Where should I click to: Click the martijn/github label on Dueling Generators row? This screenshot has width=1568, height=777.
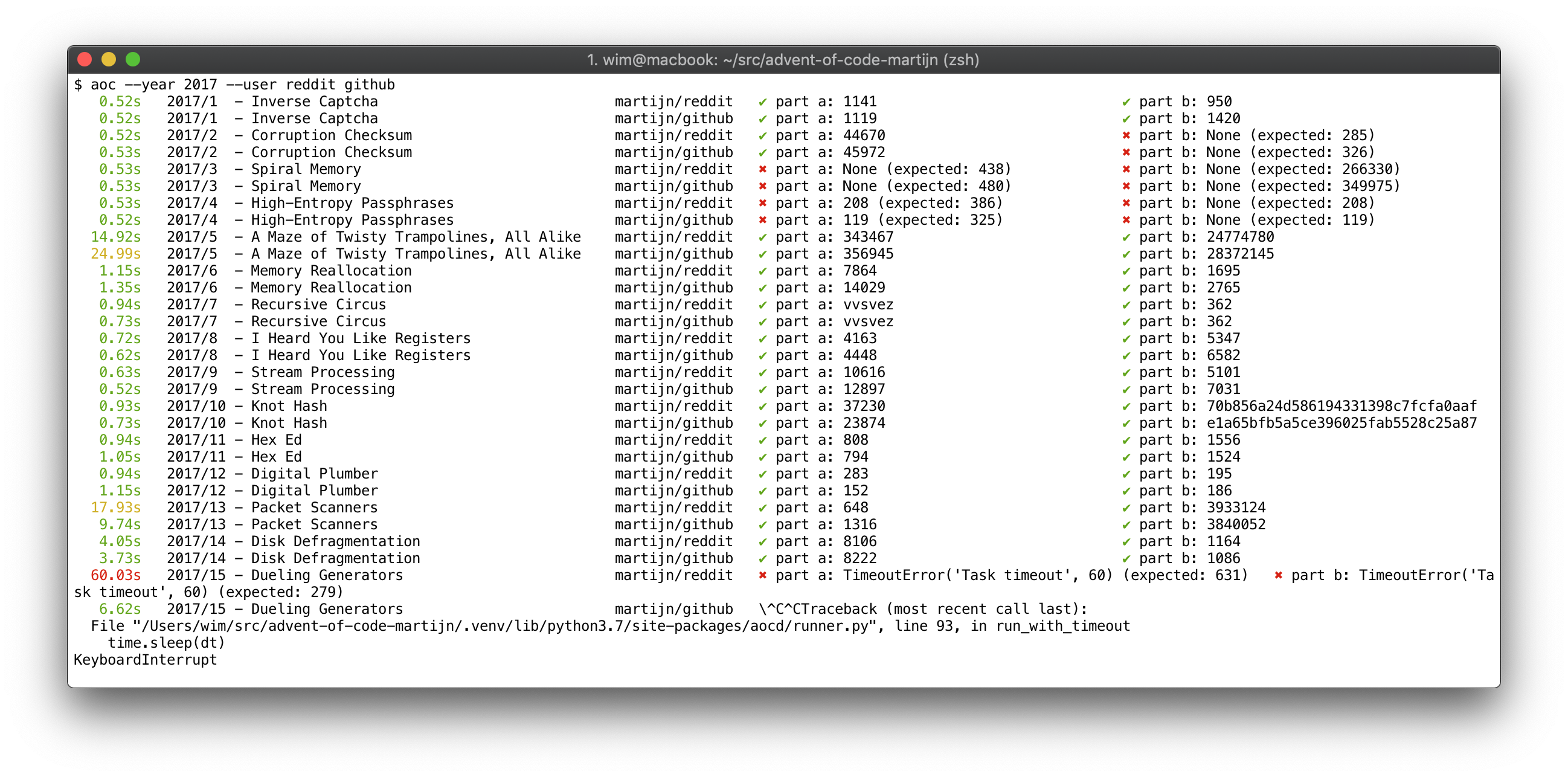coord(673,608)
